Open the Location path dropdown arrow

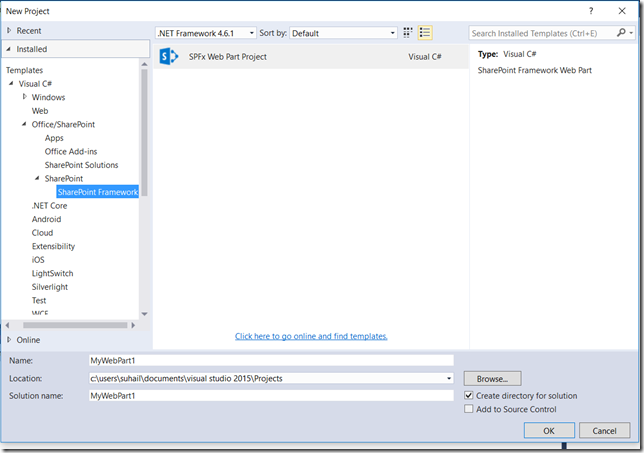click(449, 378)
